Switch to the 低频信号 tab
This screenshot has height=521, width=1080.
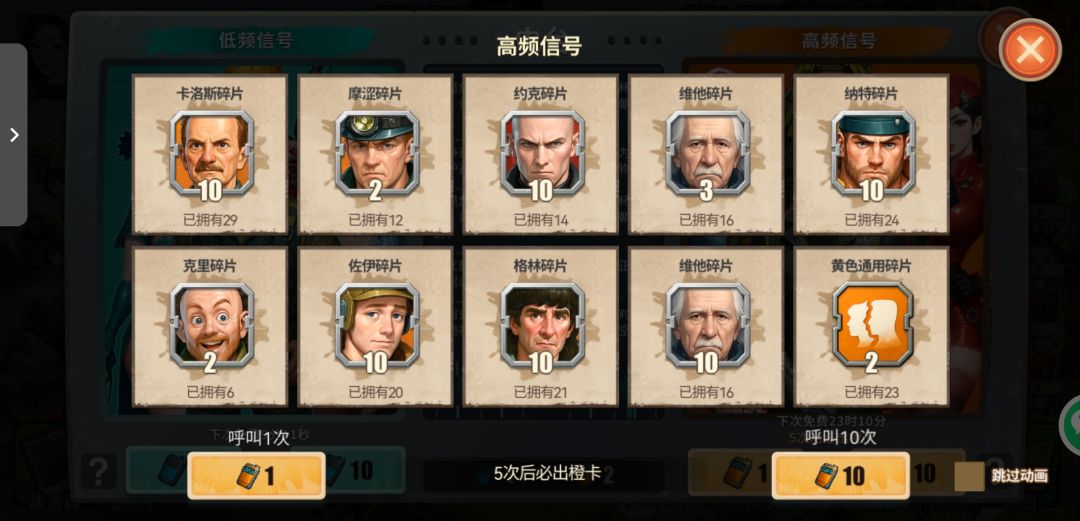point(256,41)
